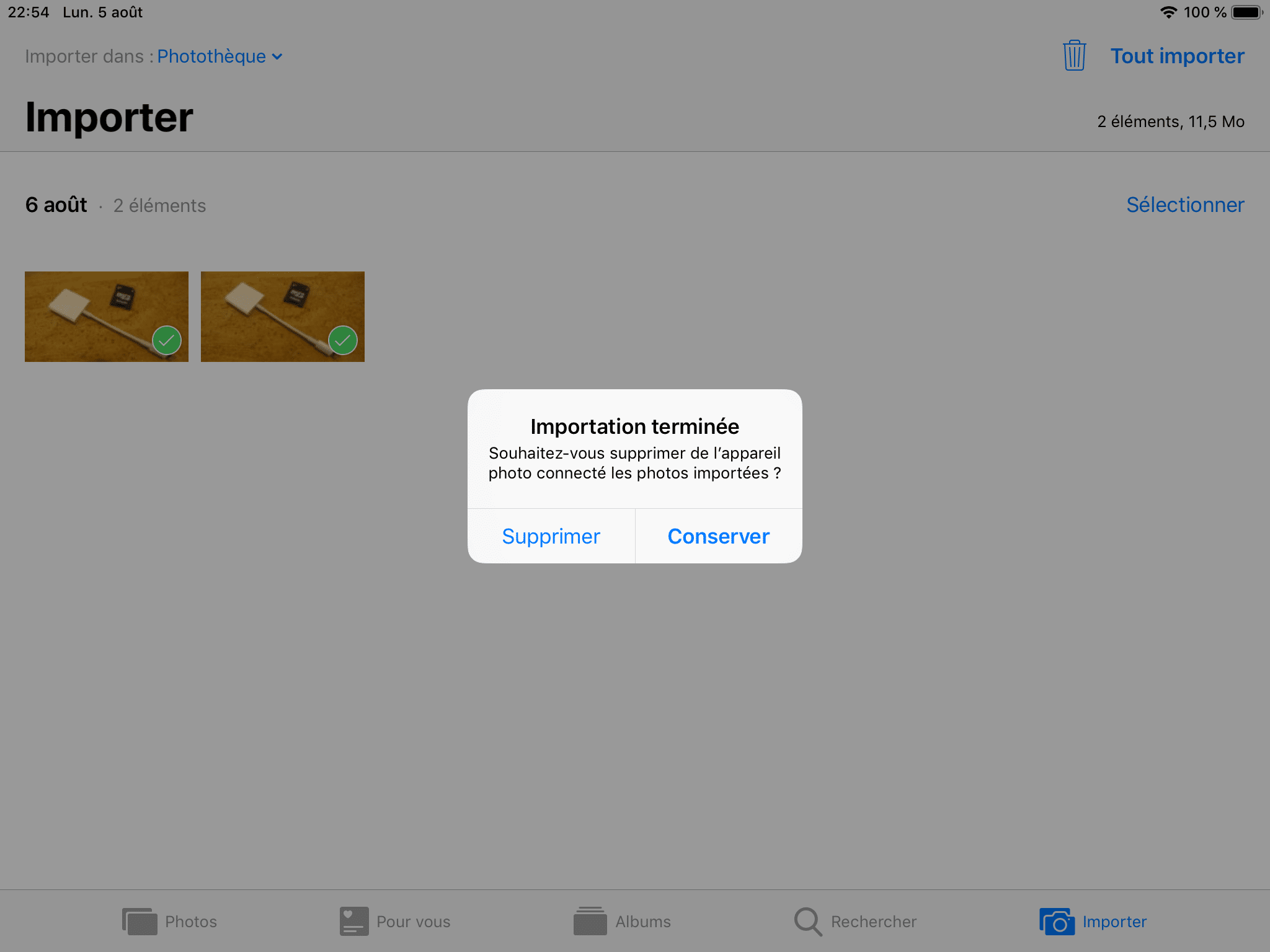This screenshot has height=952, width=1270.
Task: Click chevron next to Photothèque
Action: pos(277,57)
